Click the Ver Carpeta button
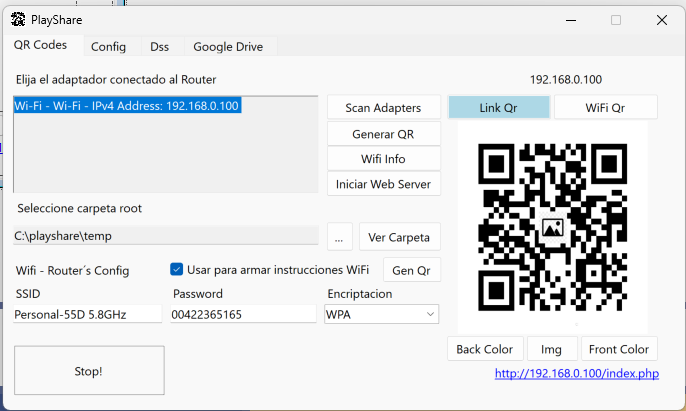Image resolution: width=686 pixels, height=411 pixels. click(399, 237)
